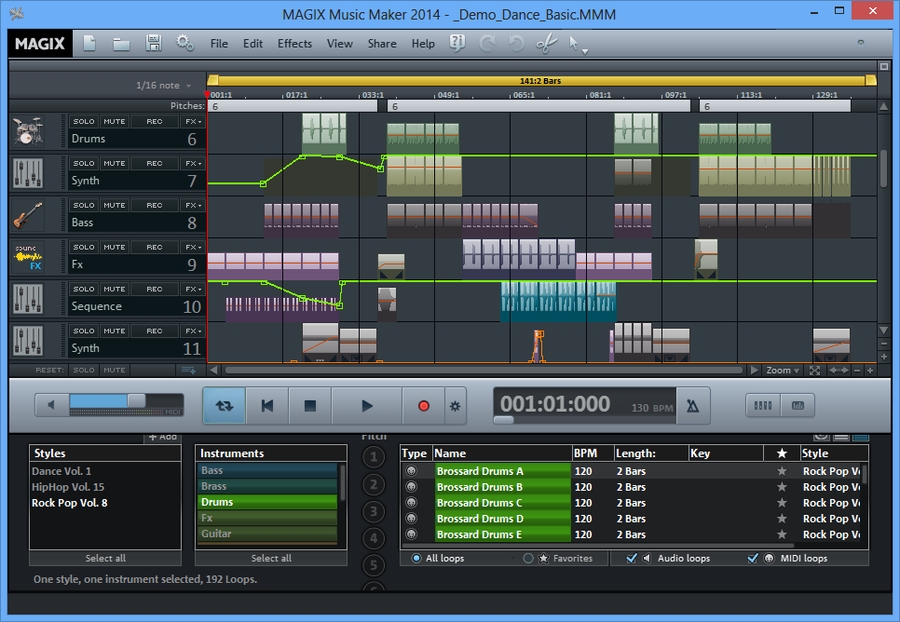
Task: Enable Solo on the Drums track
Action: [x=84, y=120]
